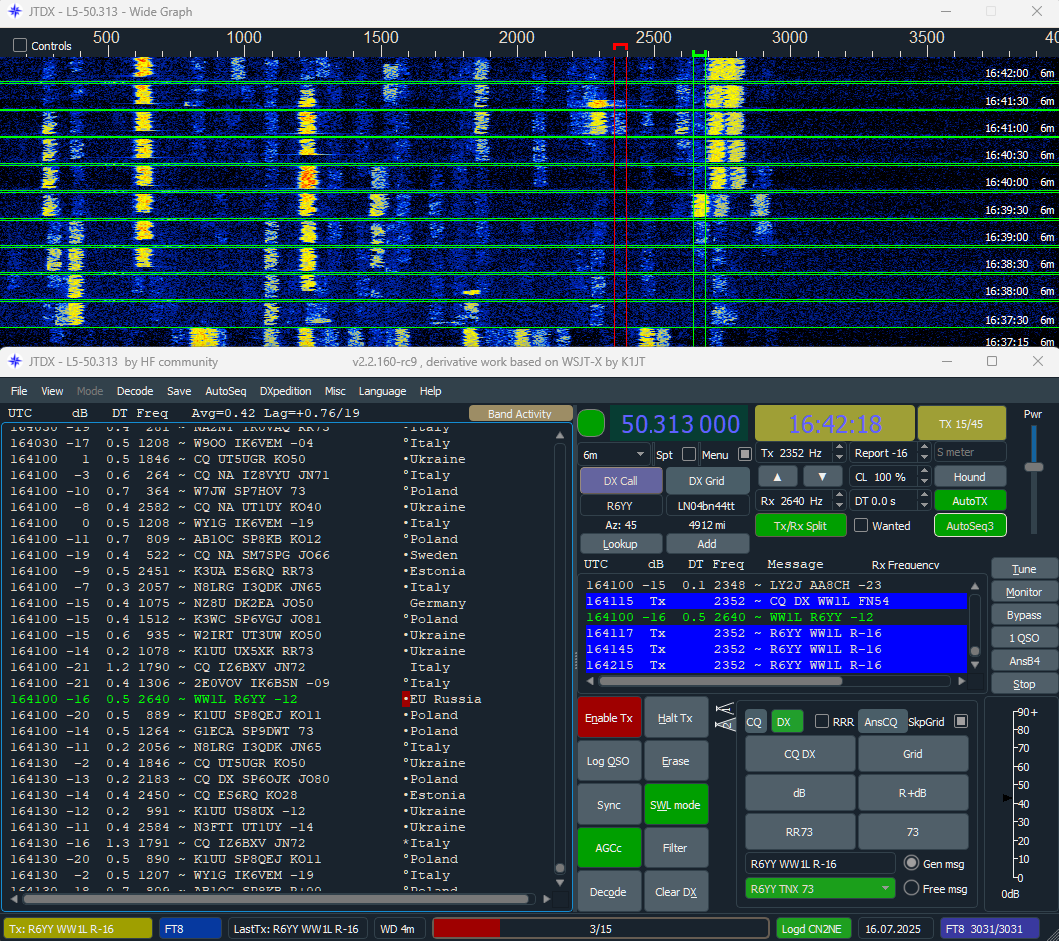Image resolution: width=1059 pixels, height=941 pixels.
Task: Toggle the SkpGrid checkbox
Action: 960,721
